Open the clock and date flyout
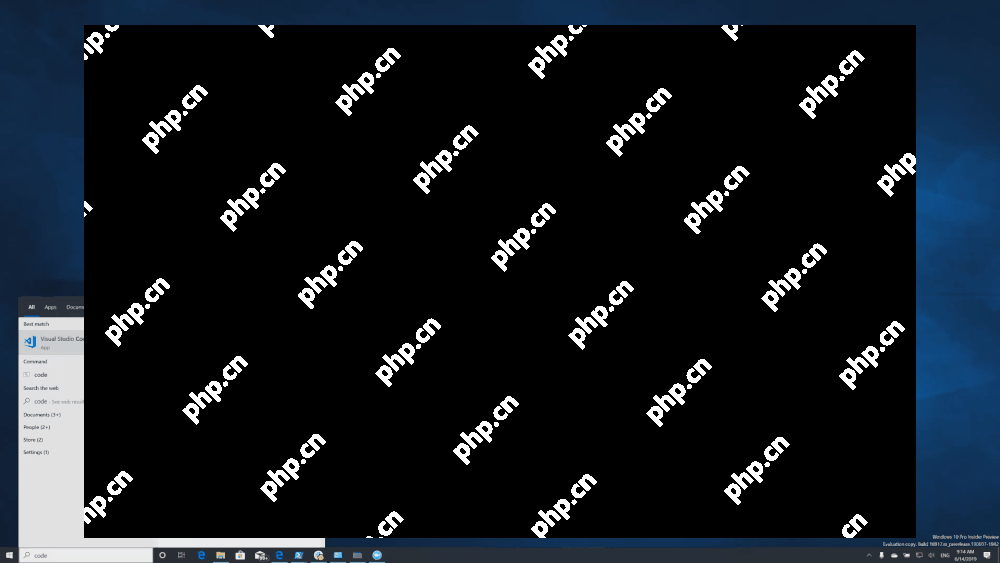Viewport: 1000px width, 563px height. click(966, 555)
